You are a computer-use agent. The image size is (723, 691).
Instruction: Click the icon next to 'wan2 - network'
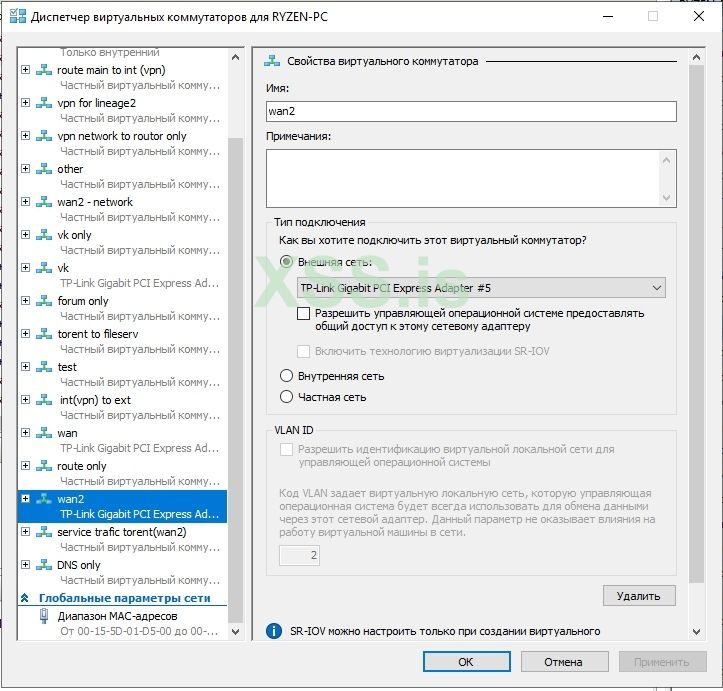(44, 201)
